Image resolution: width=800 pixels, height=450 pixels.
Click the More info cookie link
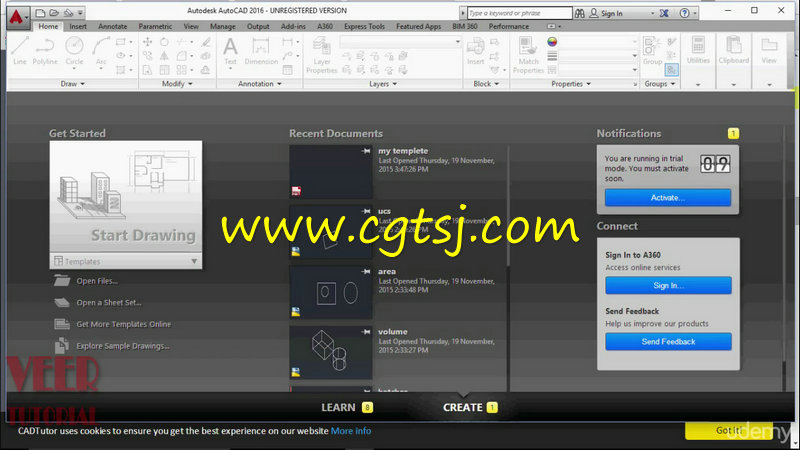click(351, 431)
